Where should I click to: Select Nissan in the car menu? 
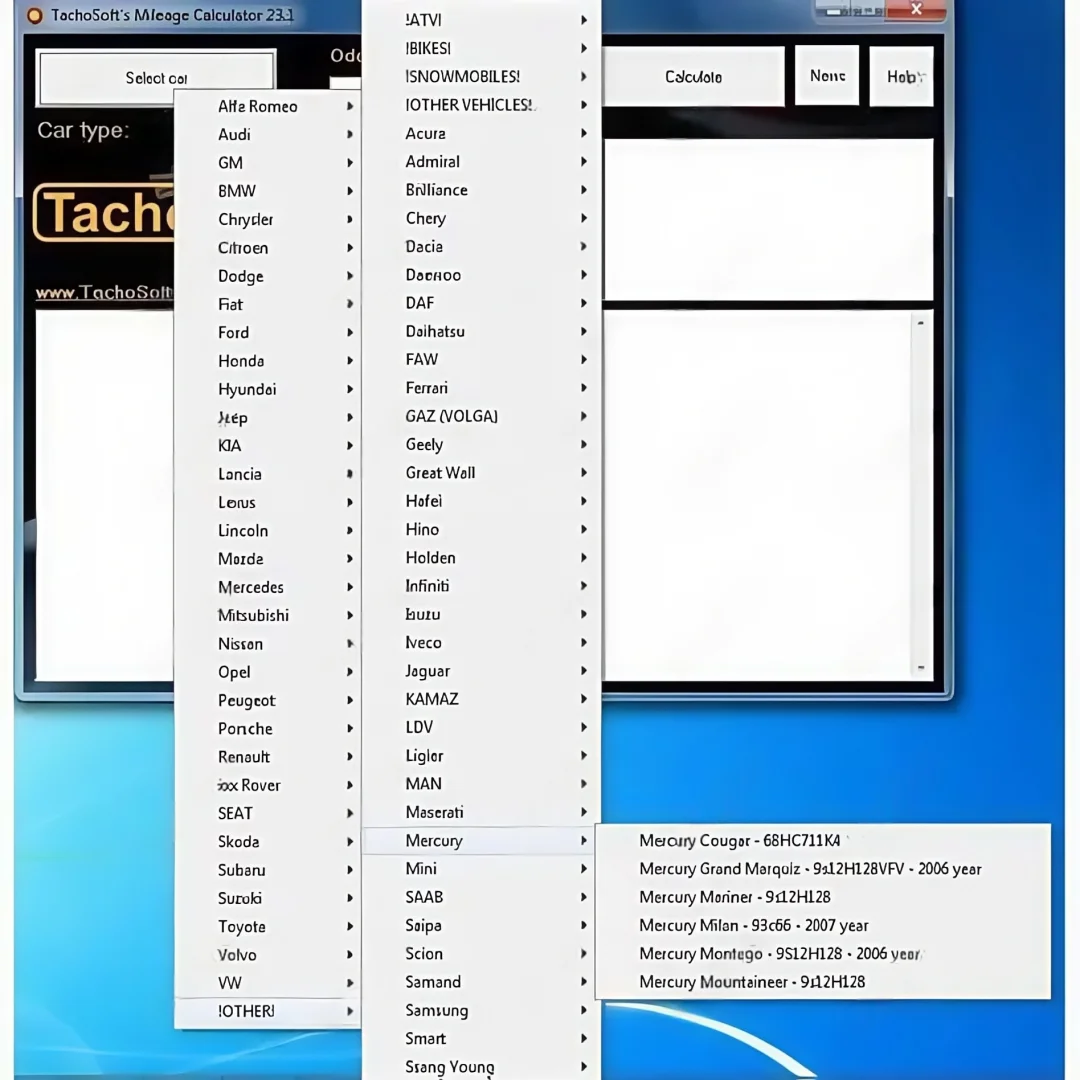[x=267, y=643]
